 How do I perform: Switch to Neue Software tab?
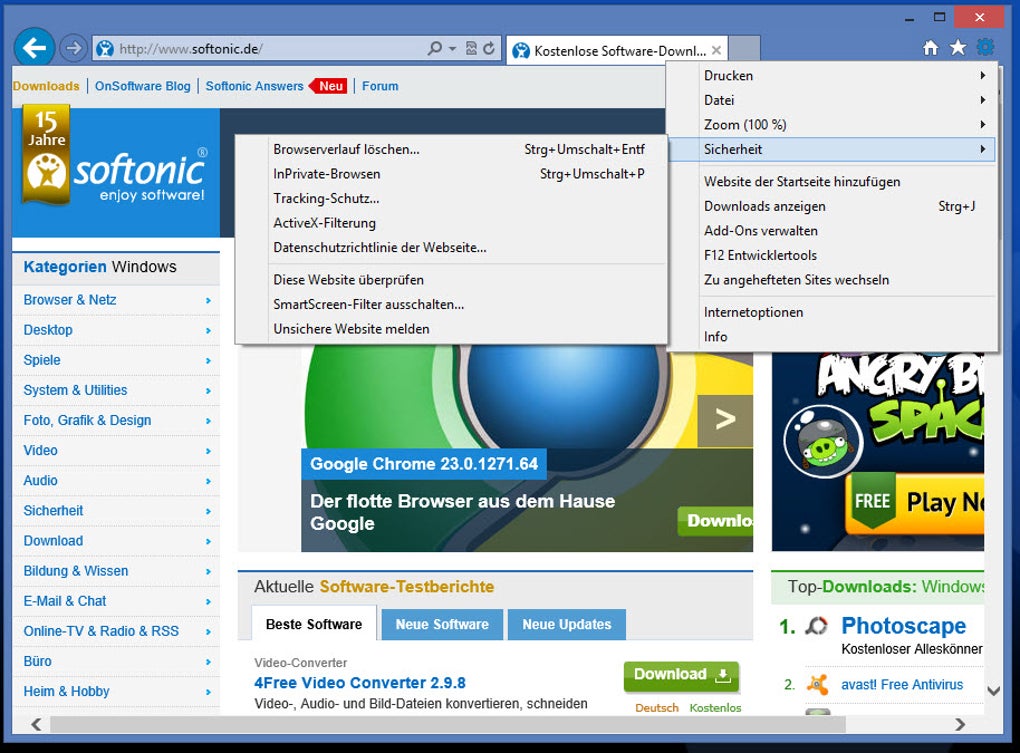tap(442, 624)
